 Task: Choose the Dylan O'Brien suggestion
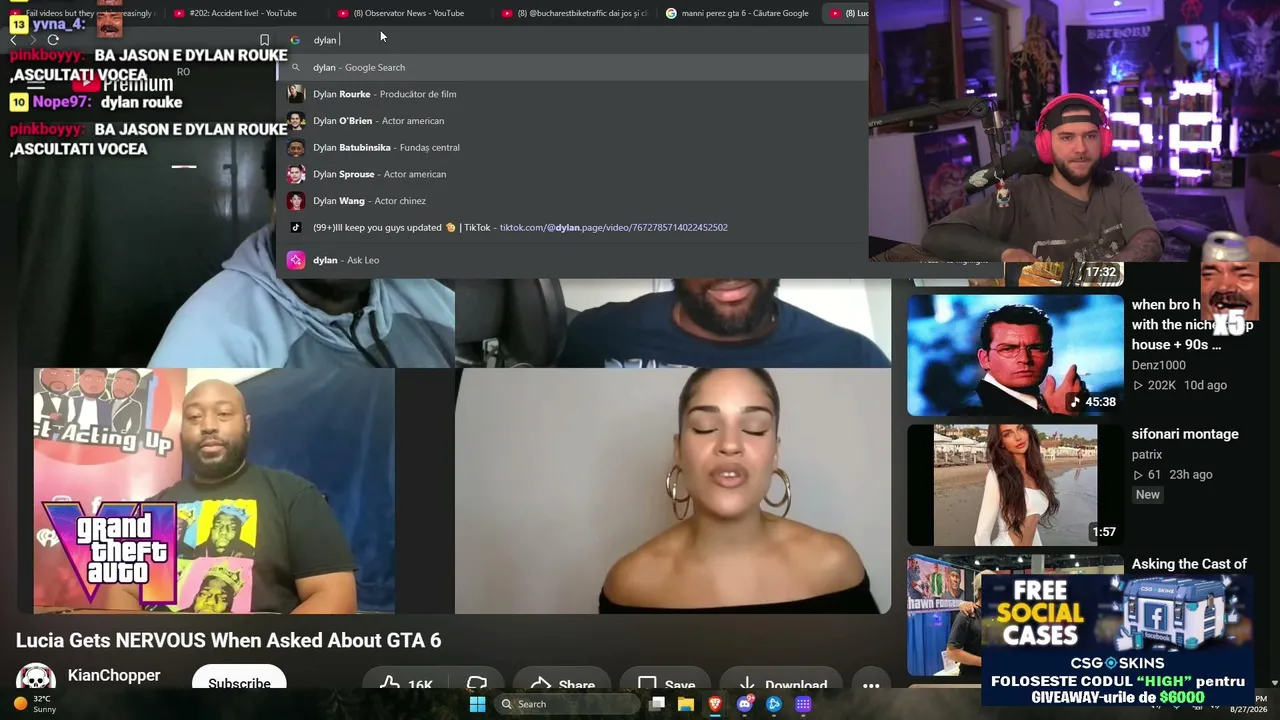[x=572, y=121]
